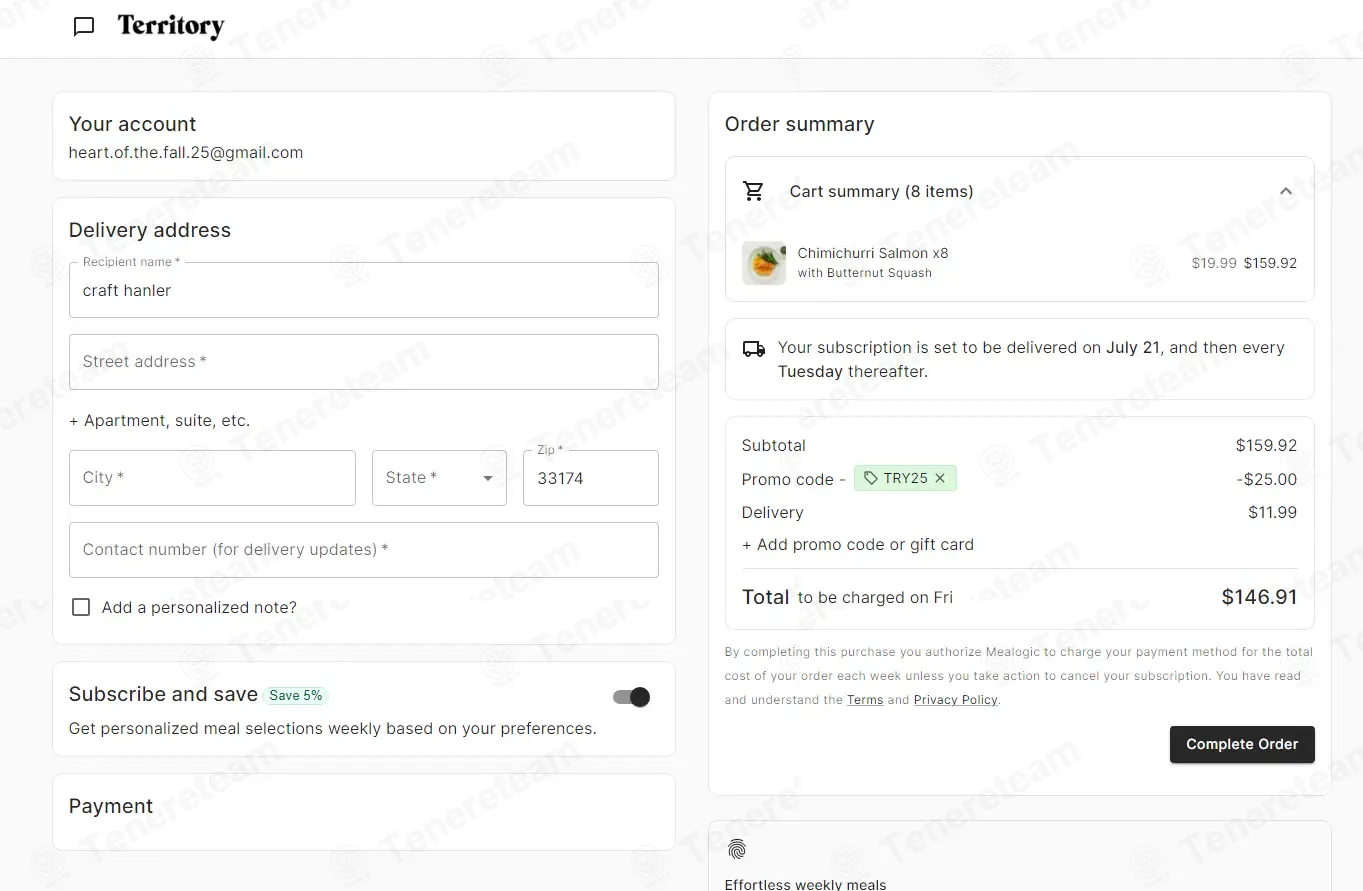Expand Apartment, suite, etc. field
This screenshot has width=1363, height=891.
160,421
